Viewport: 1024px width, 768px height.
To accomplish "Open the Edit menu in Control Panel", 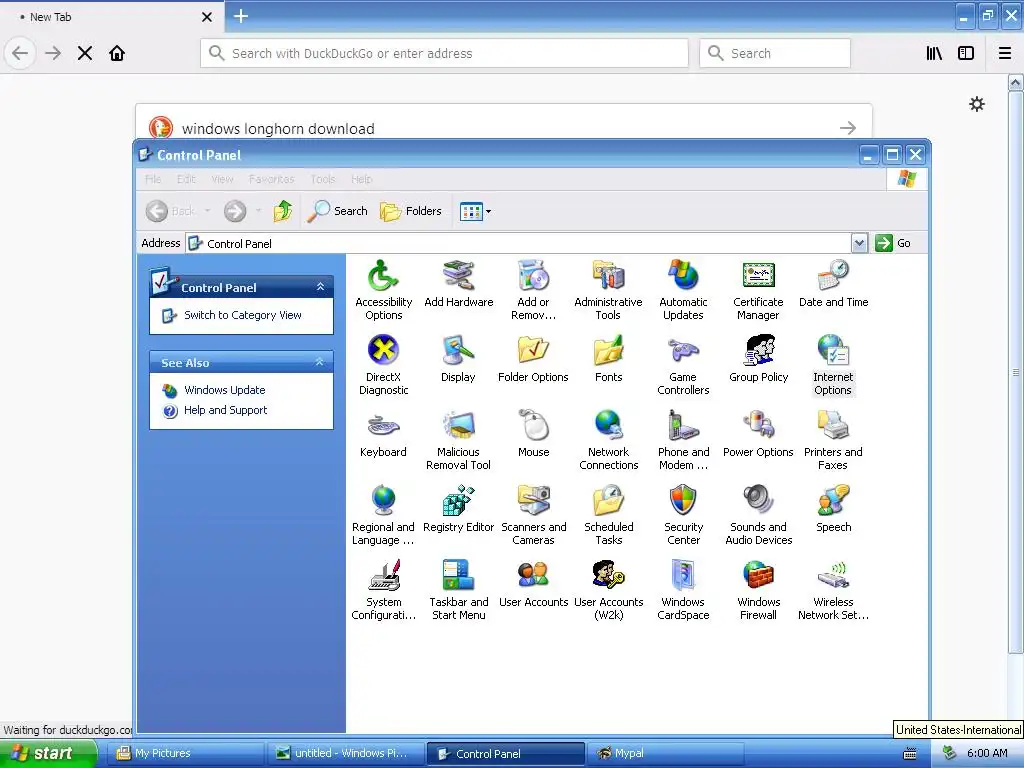I will (186, 179).
